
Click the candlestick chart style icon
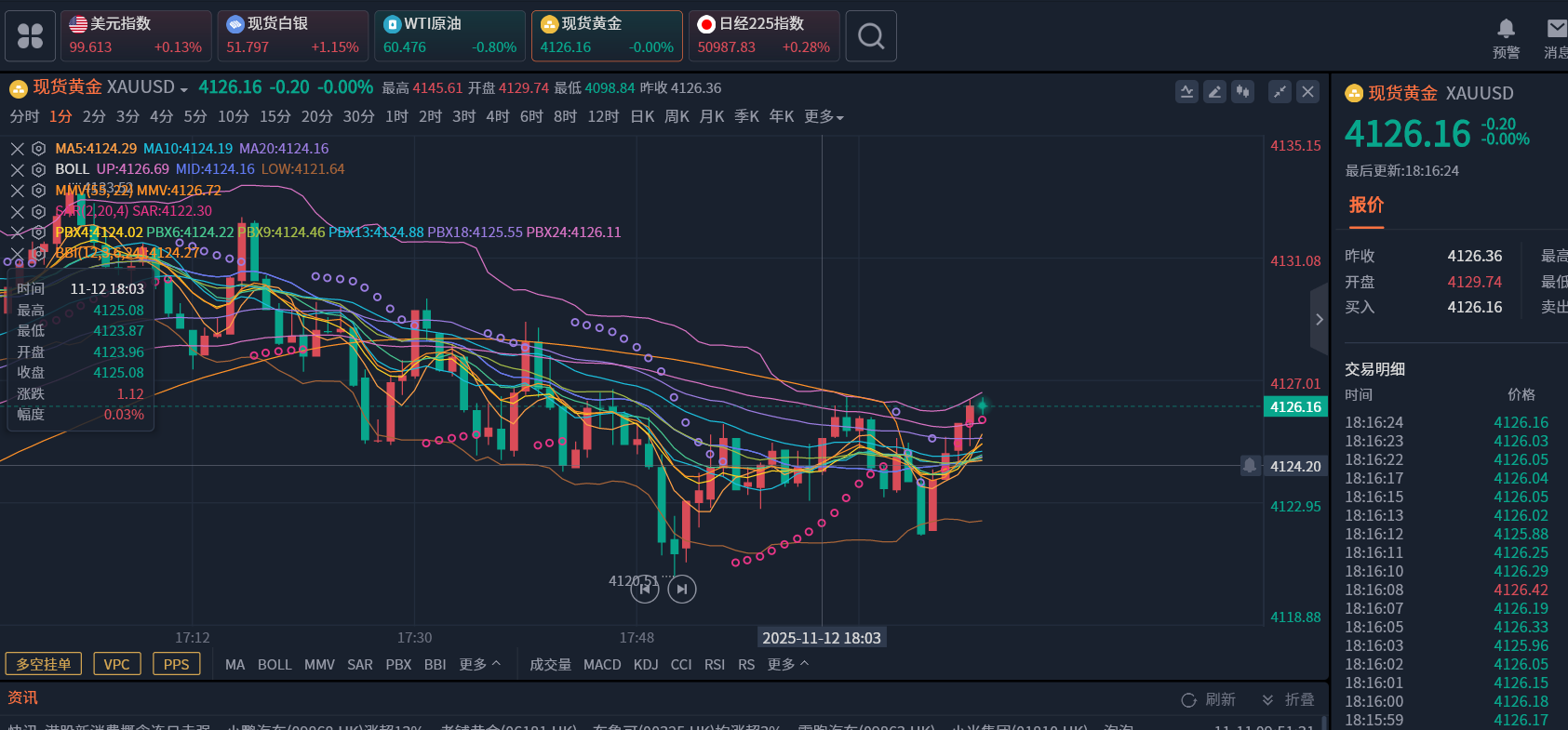coord(1242,91)
